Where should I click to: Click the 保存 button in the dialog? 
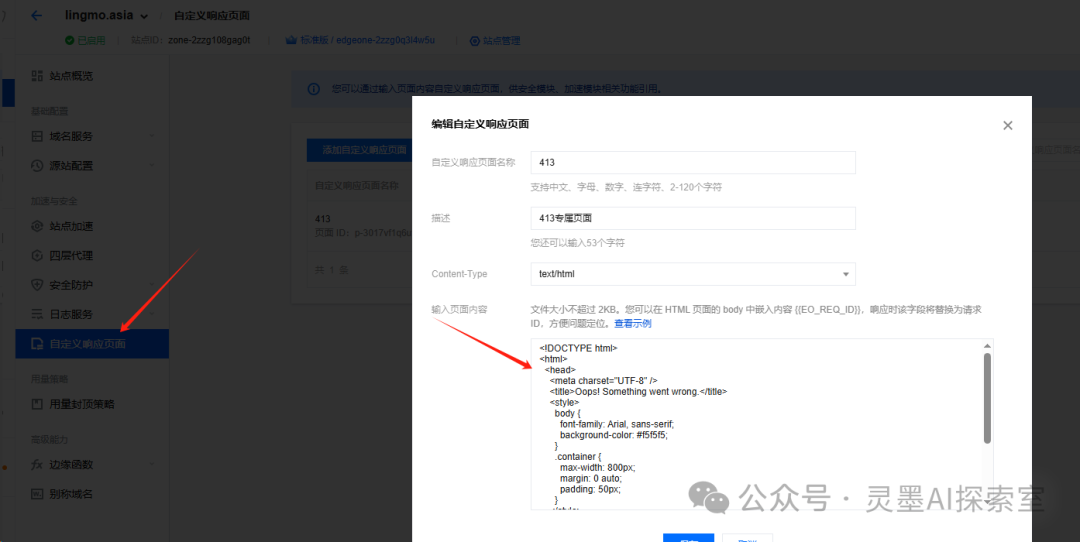click(x=688, y=539)
